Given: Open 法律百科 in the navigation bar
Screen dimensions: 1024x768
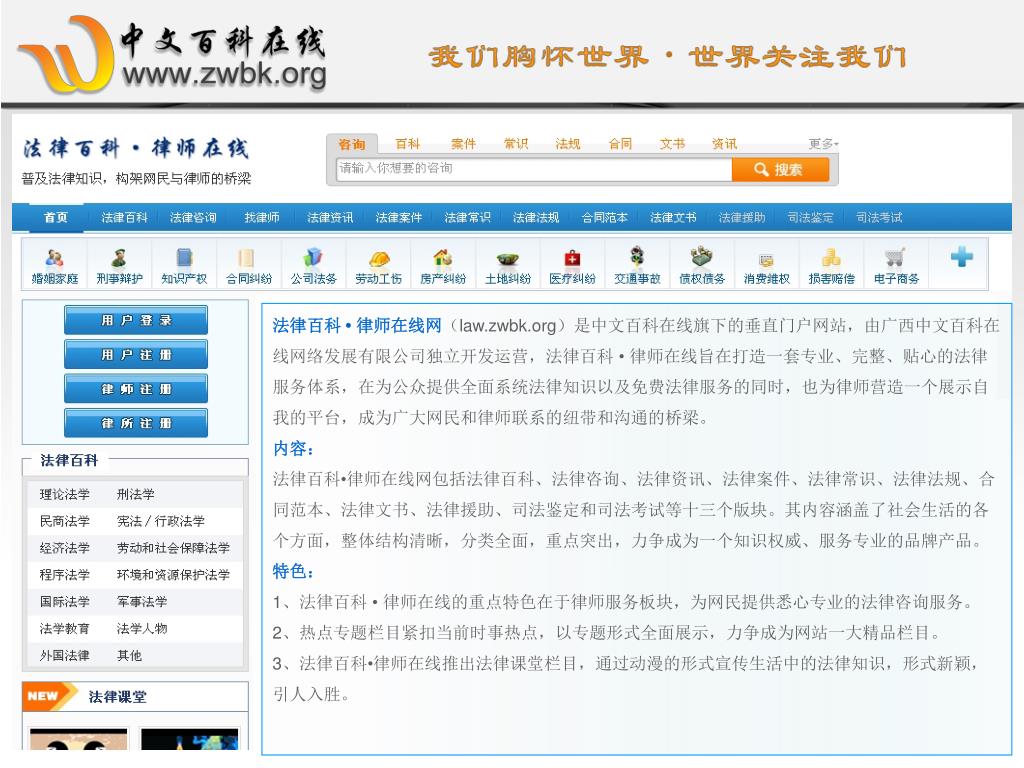Looking at the screenshot, I should 124,217.
